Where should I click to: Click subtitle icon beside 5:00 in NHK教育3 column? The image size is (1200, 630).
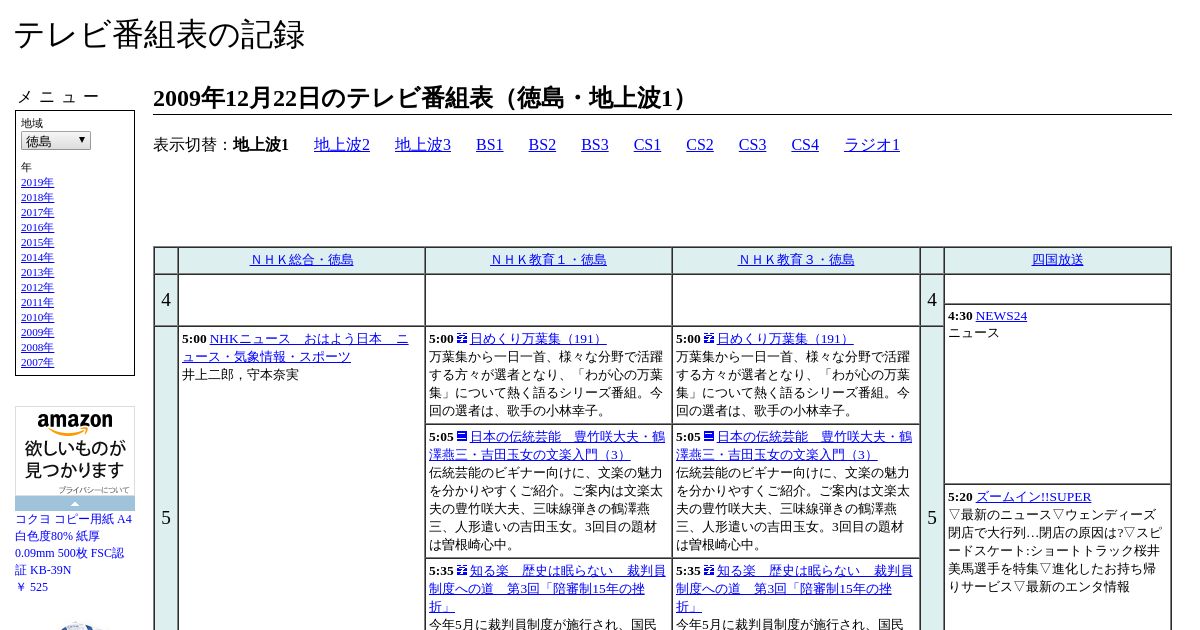709,339
